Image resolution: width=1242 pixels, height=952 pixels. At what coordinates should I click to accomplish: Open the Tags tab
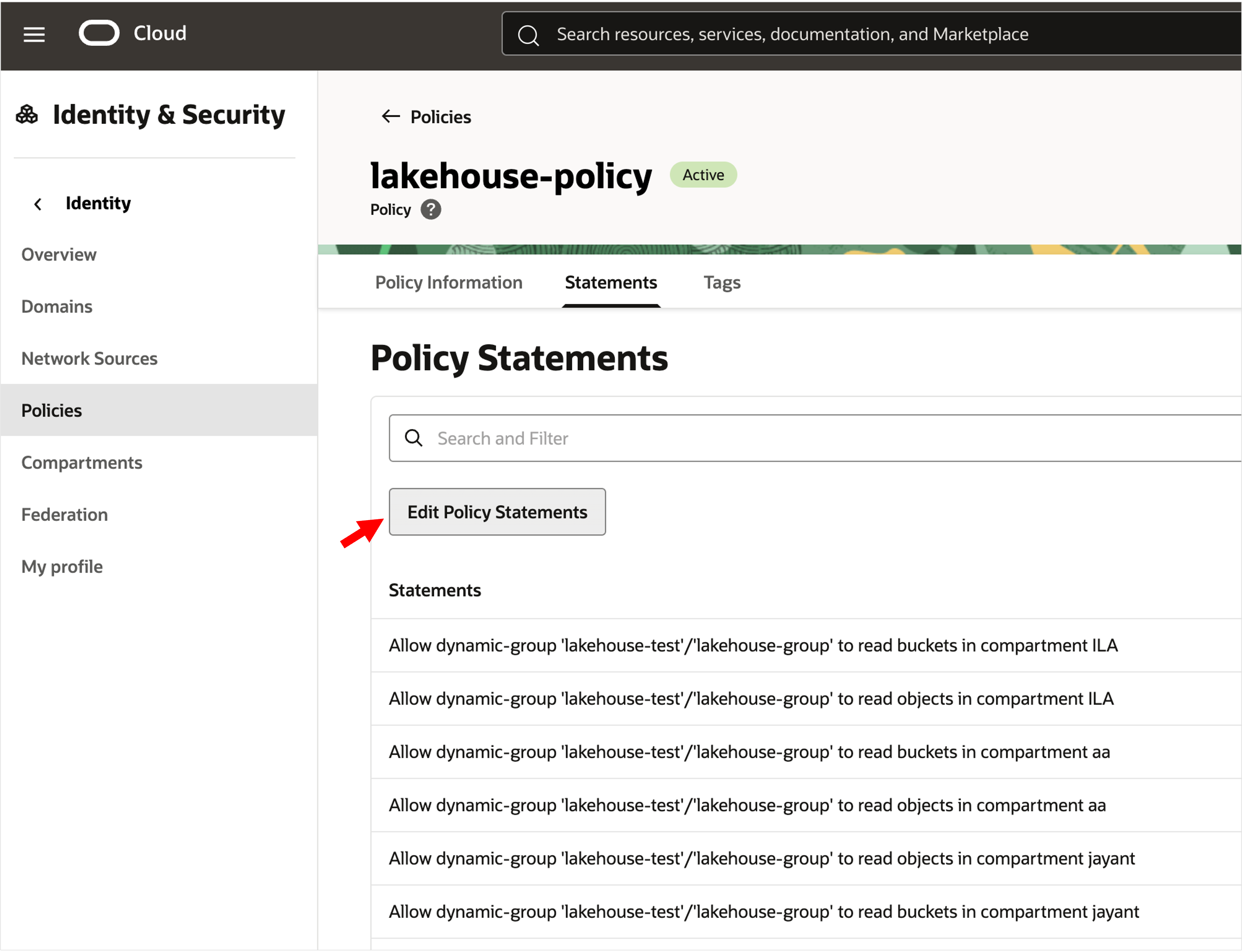click(722, 282)
